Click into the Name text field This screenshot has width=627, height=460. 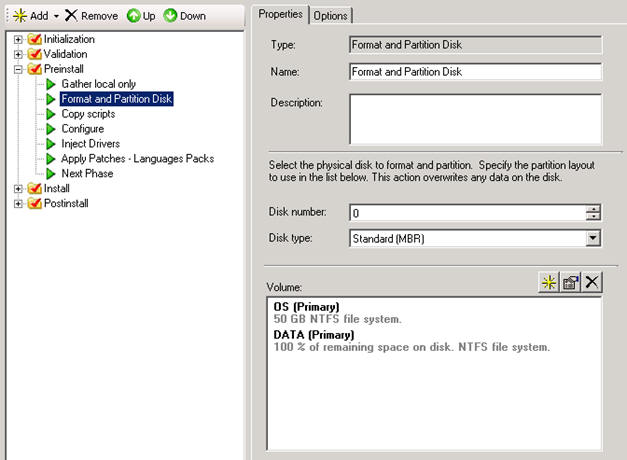[x=475, y=72]
